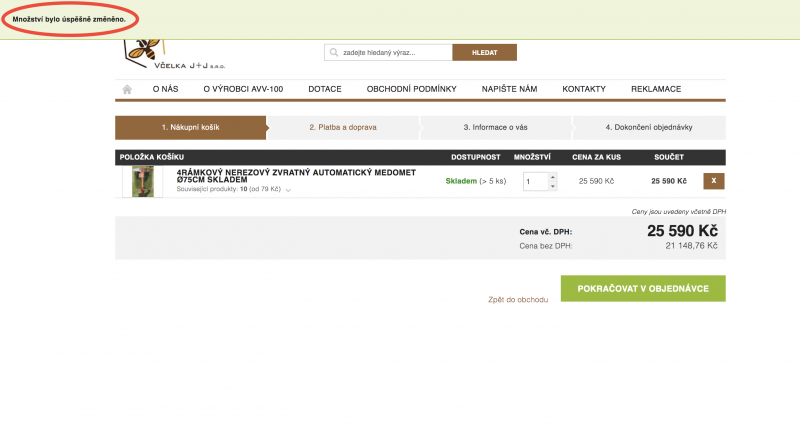
Task: Go to step 3. Informace o vás
Action: tap(495, 128)
